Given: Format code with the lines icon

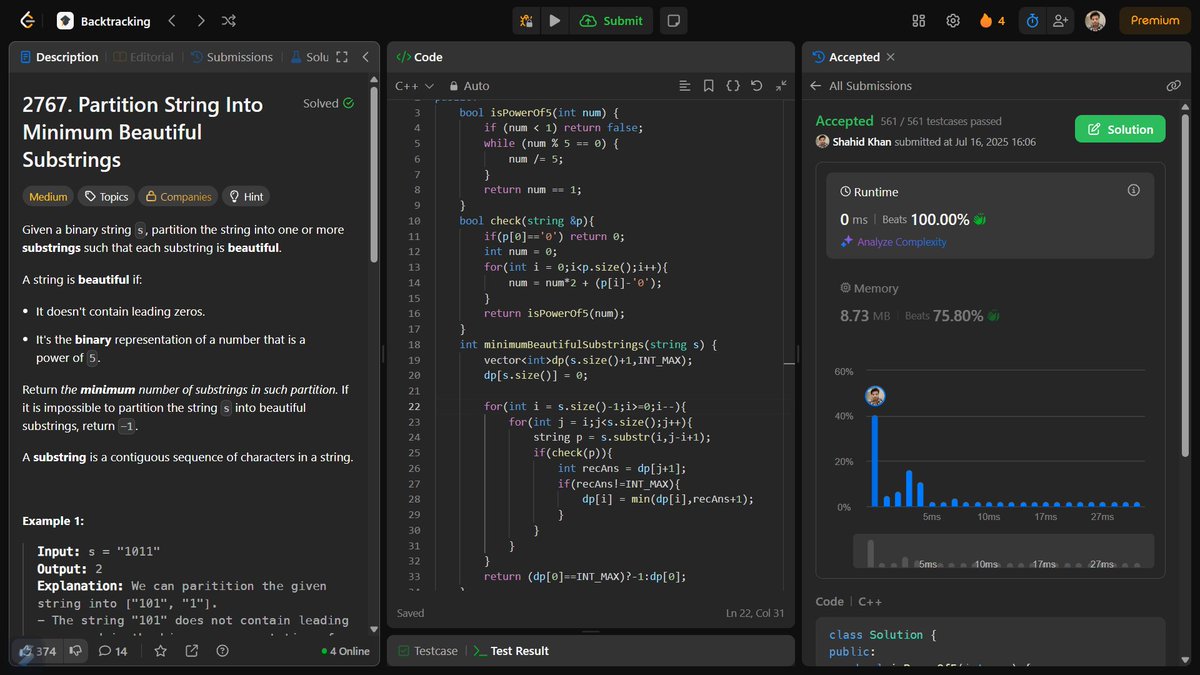Looking at the screenshot, I should 684,86.
